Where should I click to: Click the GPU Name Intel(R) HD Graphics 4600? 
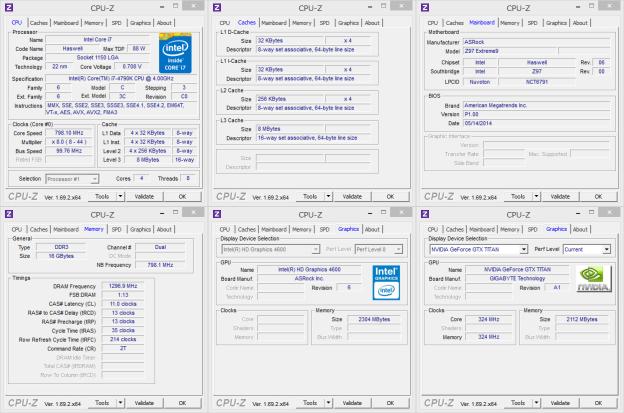309,269
